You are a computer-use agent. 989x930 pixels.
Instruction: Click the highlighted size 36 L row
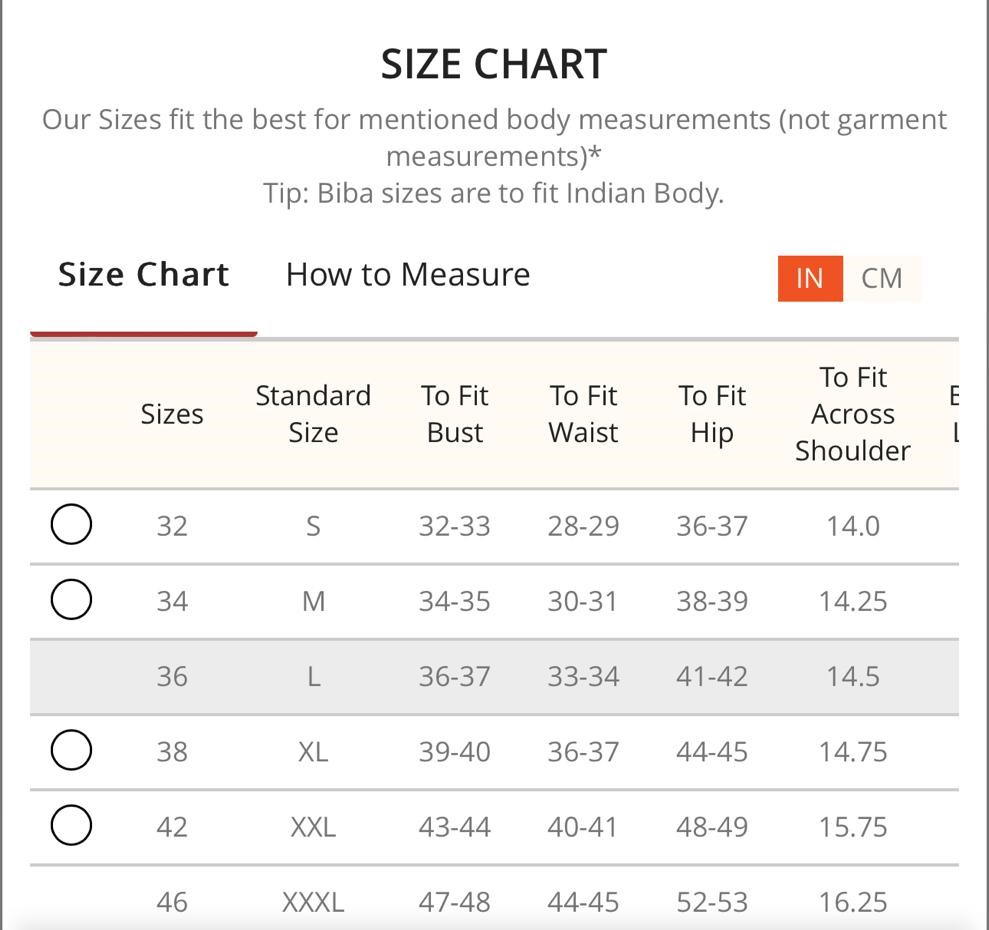pos(494,677)
